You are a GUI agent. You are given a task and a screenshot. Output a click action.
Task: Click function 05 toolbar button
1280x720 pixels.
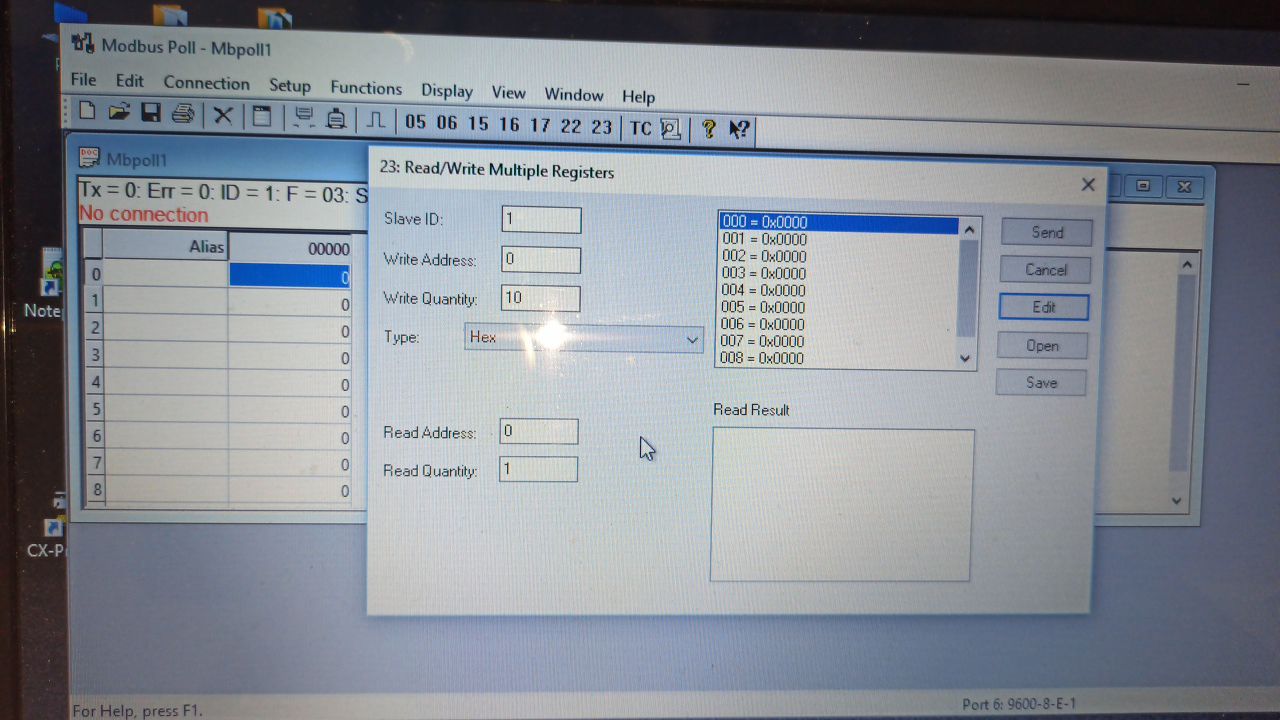pyautogui.click(x=415, y=122)
